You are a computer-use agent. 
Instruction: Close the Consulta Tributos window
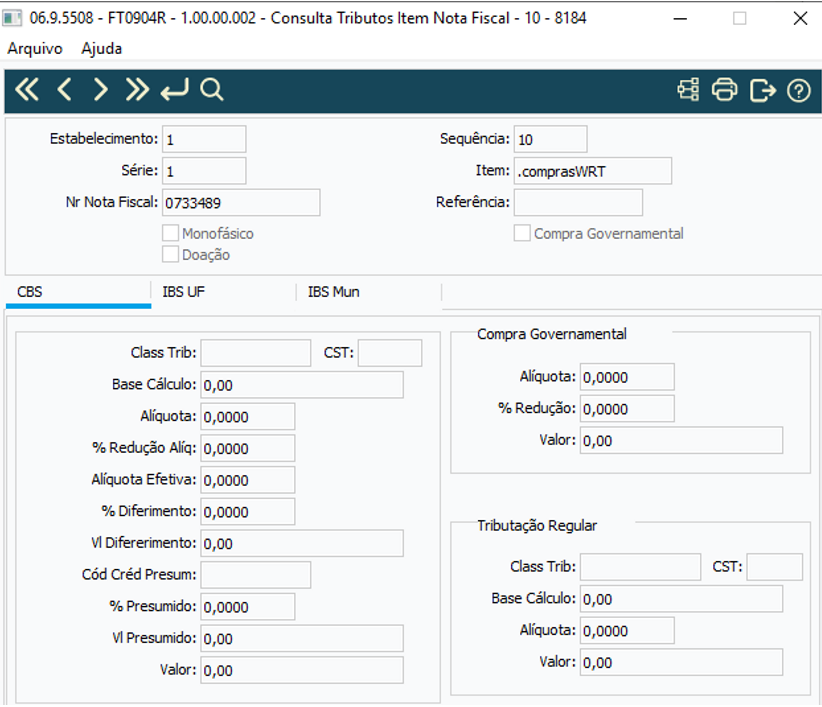coord(800,19)
